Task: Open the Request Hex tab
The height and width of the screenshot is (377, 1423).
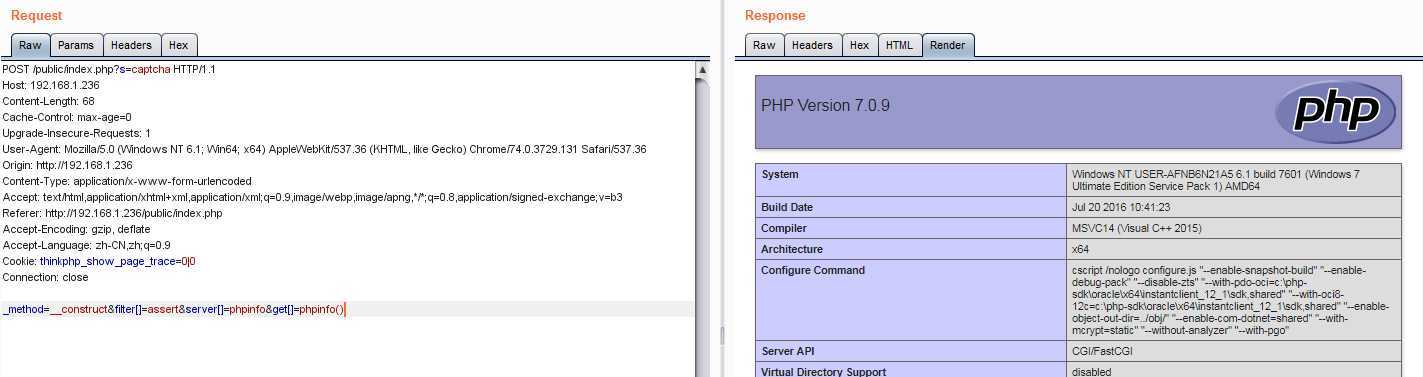Action: (178, 45)
